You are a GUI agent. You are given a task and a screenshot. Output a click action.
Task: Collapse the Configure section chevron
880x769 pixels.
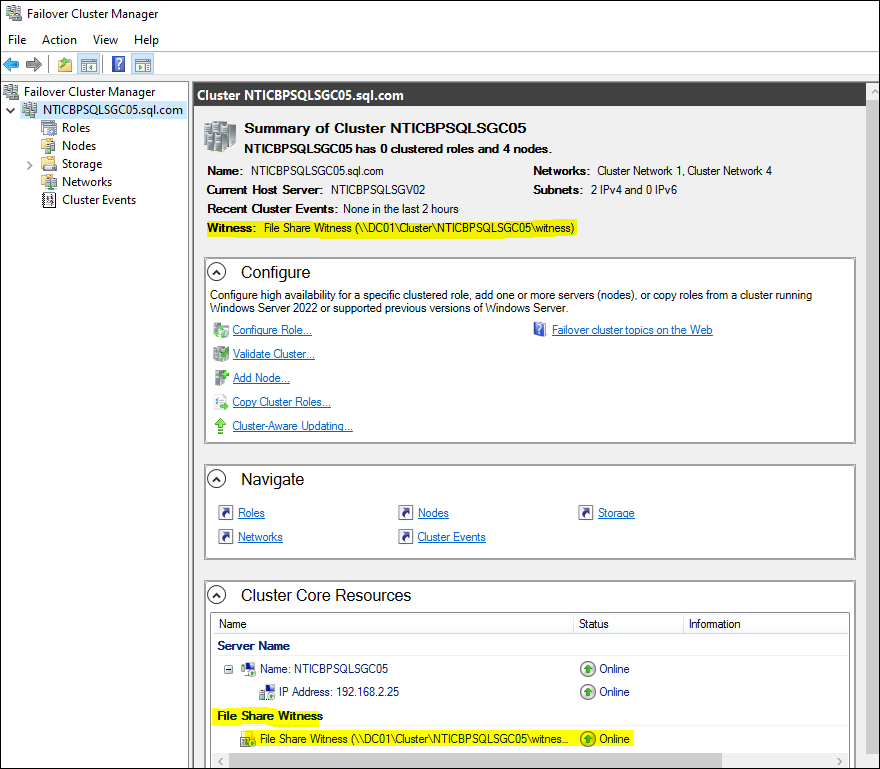(x=217, y=272)
